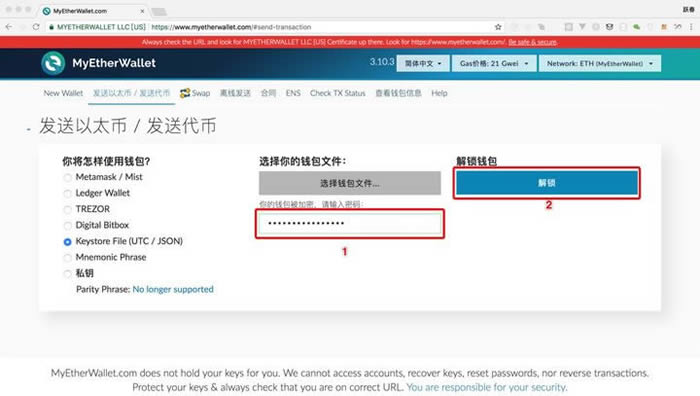Click the dark mask-shaped extension icon

click(x=609, y=27)
